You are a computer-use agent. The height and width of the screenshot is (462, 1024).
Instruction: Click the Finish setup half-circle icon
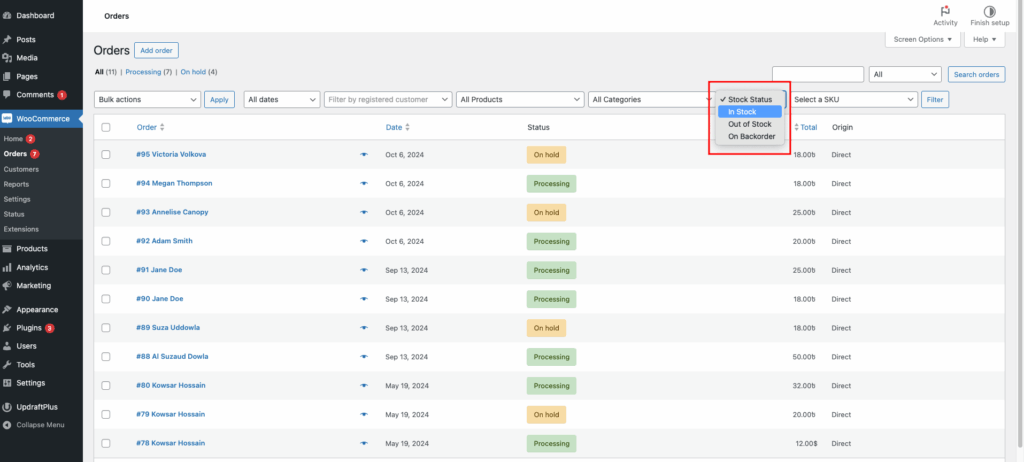click(x=989, y=11)
